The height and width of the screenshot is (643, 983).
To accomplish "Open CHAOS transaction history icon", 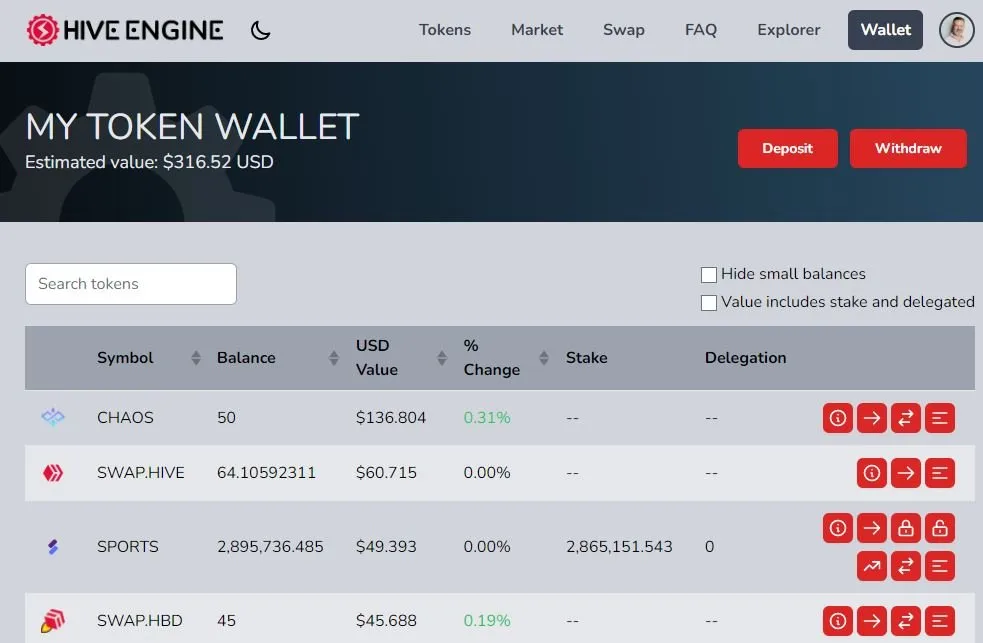I will (939, 418).
